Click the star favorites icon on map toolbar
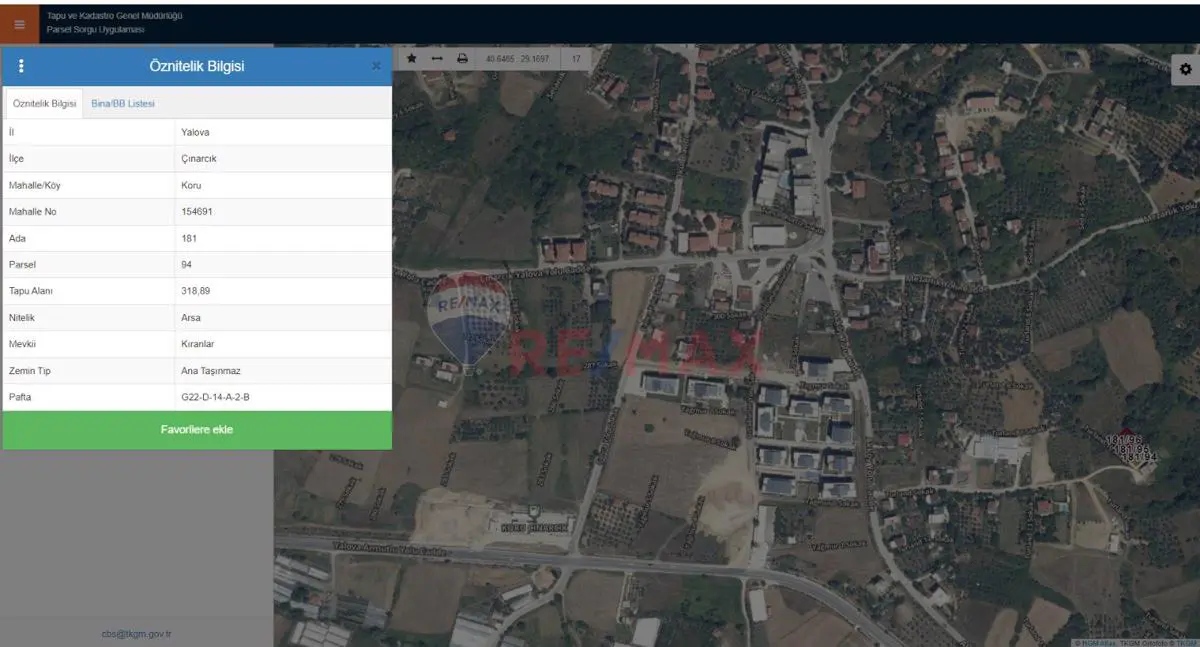Screen dimensions: 1200x647 411,59
